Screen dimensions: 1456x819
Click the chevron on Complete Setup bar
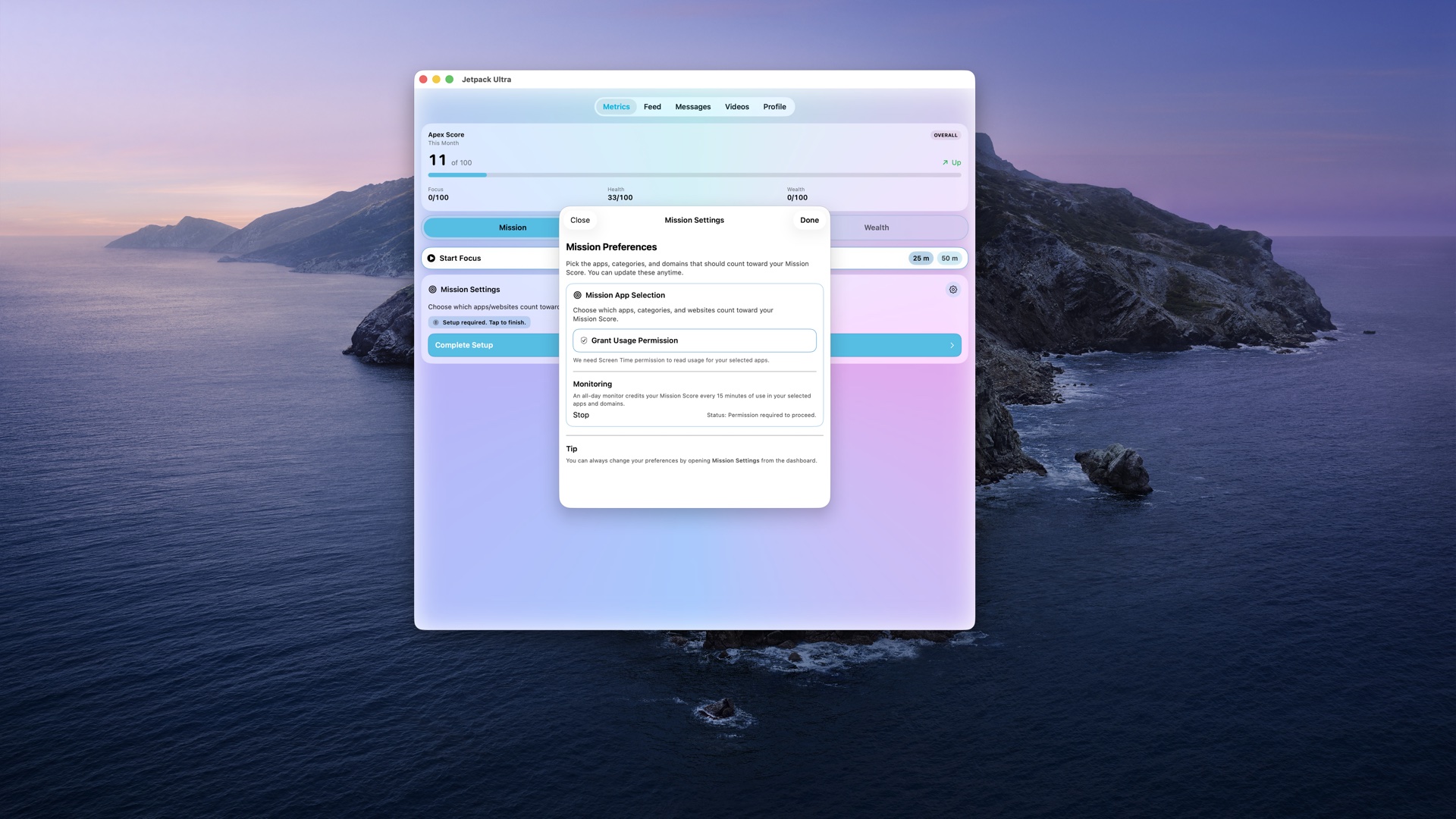(x=952, y=345)
